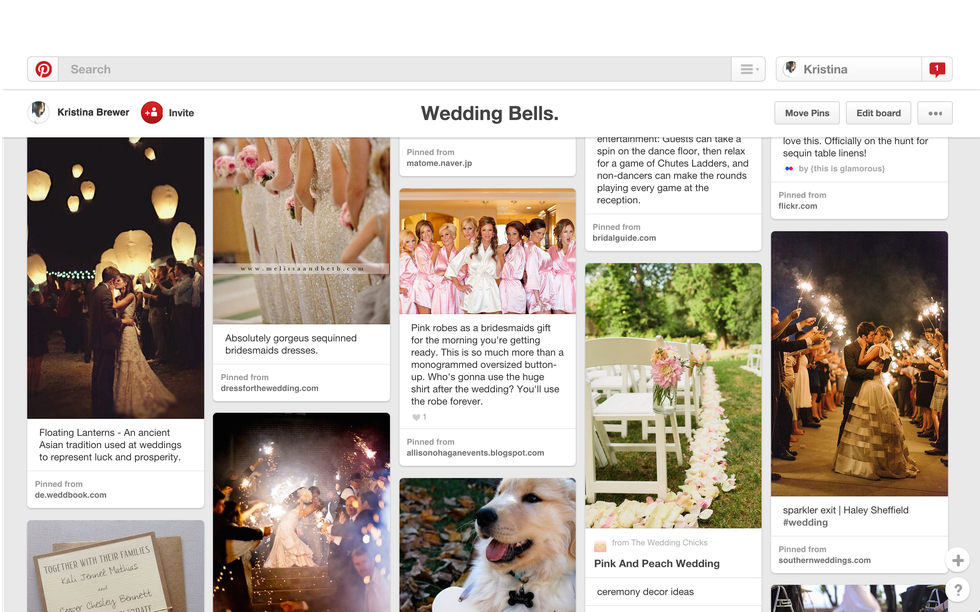The height and width of the screenshot is (612, 980).
Task: Open the floating lanterns pin image
Action: coord(115,278)
